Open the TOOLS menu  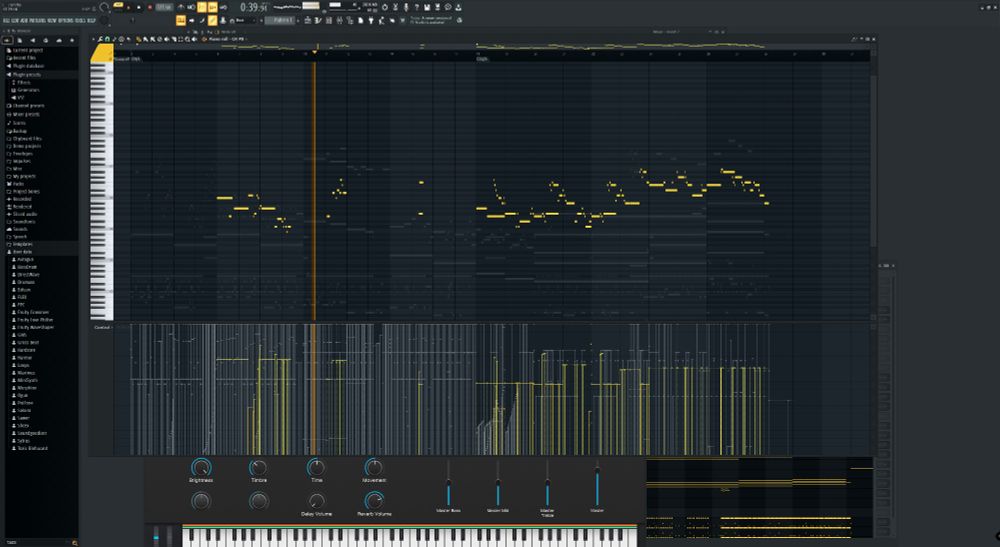tap(79, 20)
